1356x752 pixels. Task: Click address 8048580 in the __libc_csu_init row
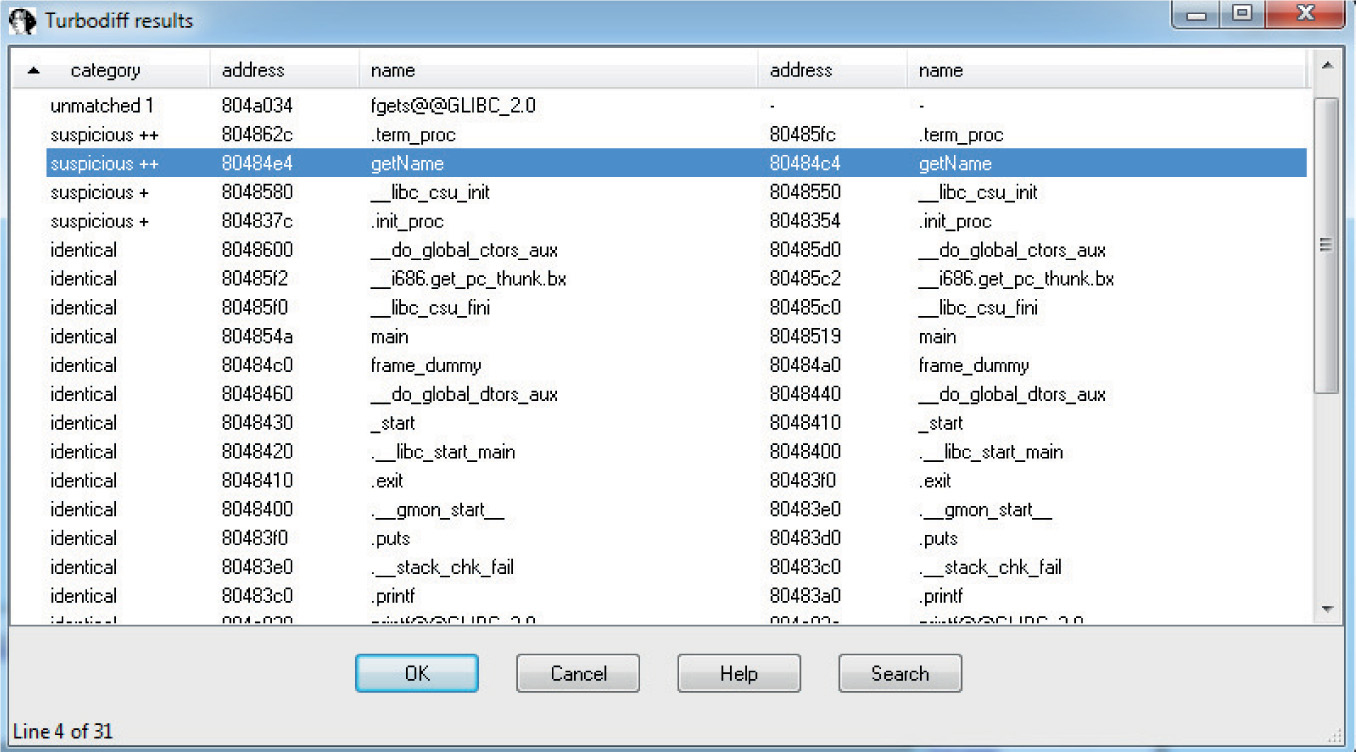[x=257, y=192]
